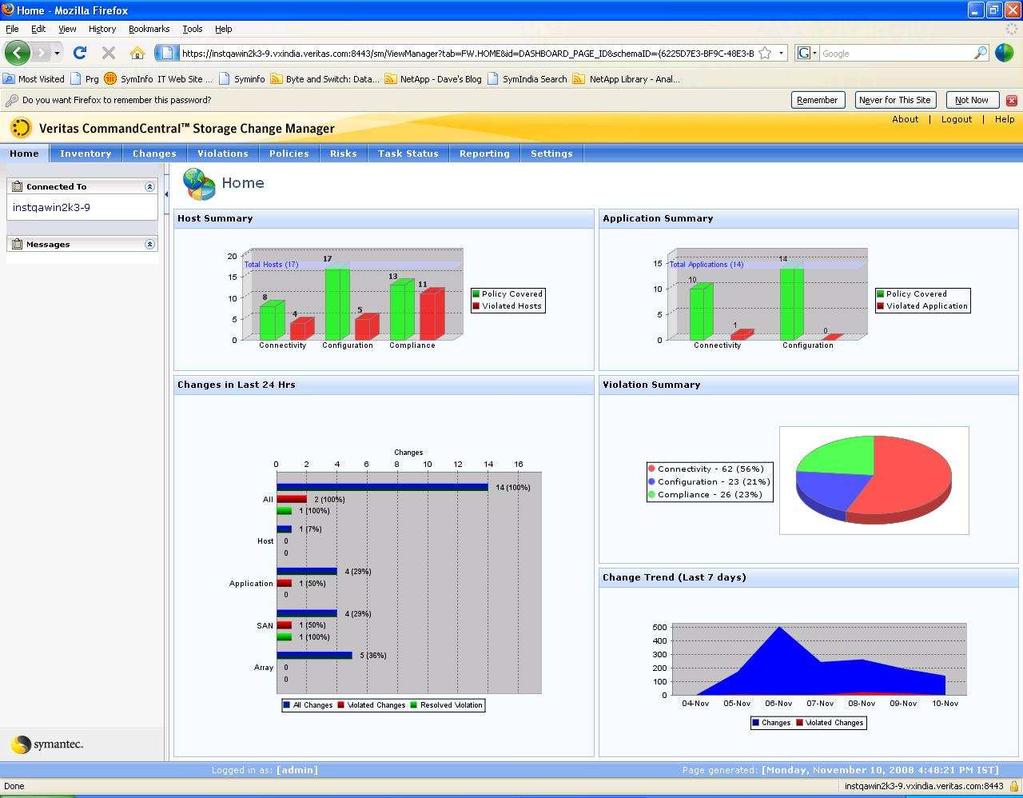1023x798 pixels.
Task: Click the Change Trend (Last 7 days) heading
Action: pos(674,577)
